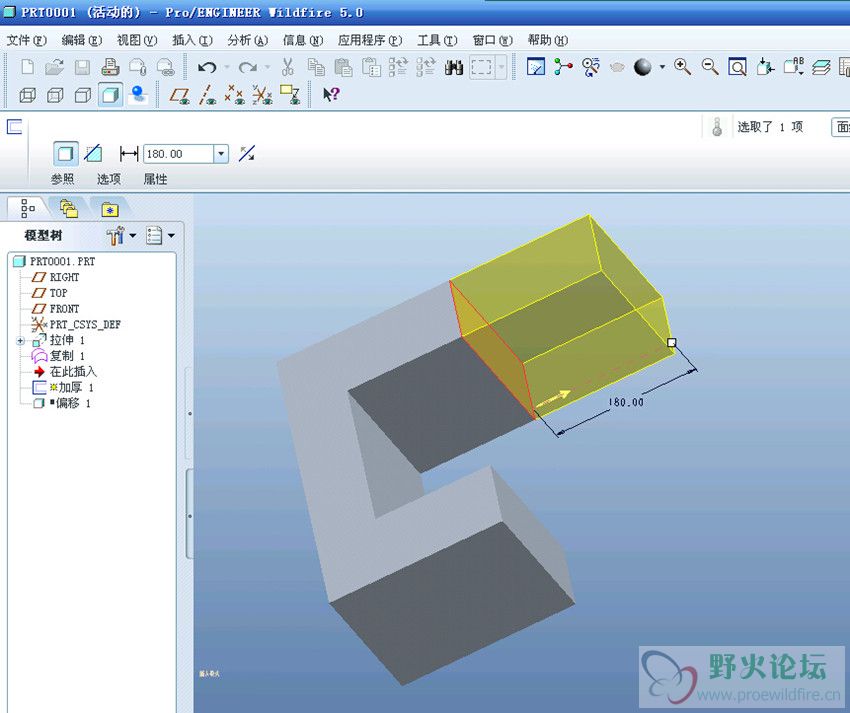Image resolution: width=850 pixels, height=713 pixels.
Task: Open model tree show dropdown arrow
Action: click(171, 235)
